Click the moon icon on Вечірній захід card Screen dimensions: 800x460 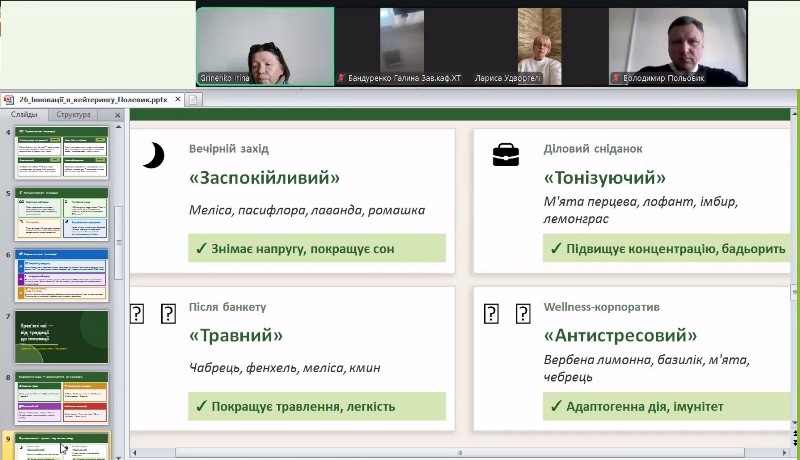(154, 155)
